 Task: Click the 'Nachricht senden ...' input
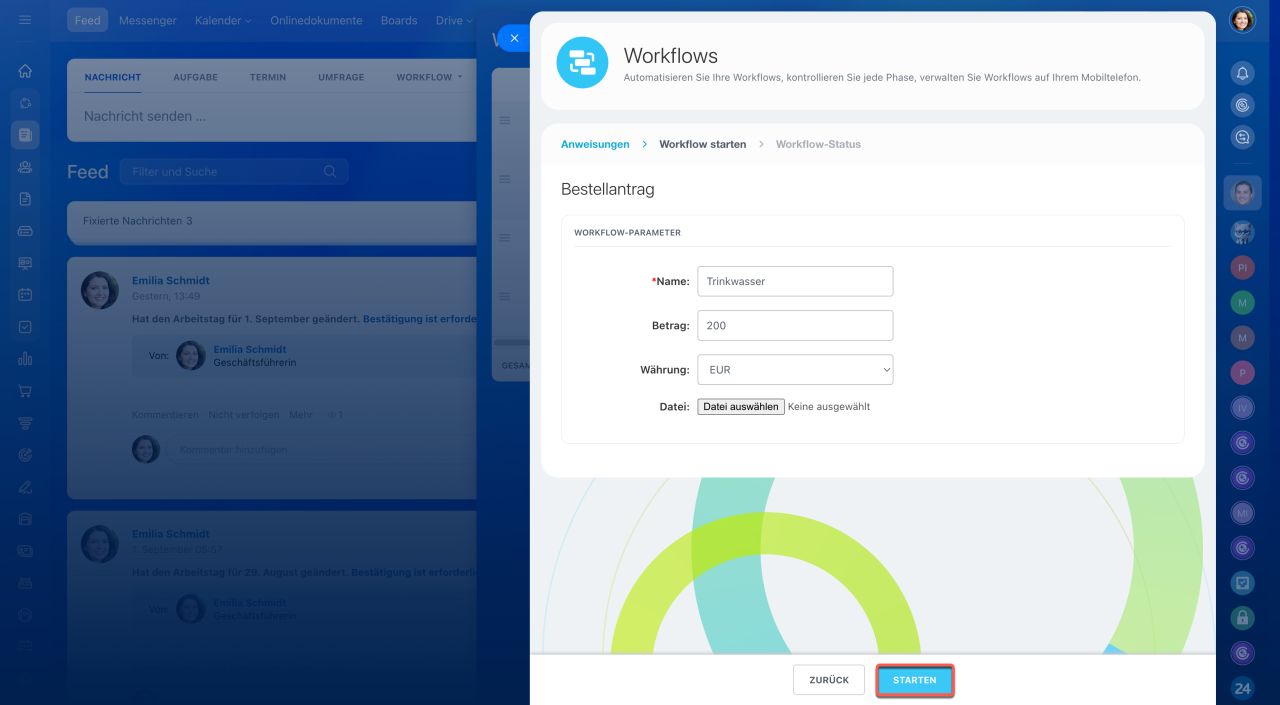pyautogui.click(x=272, y=116)
